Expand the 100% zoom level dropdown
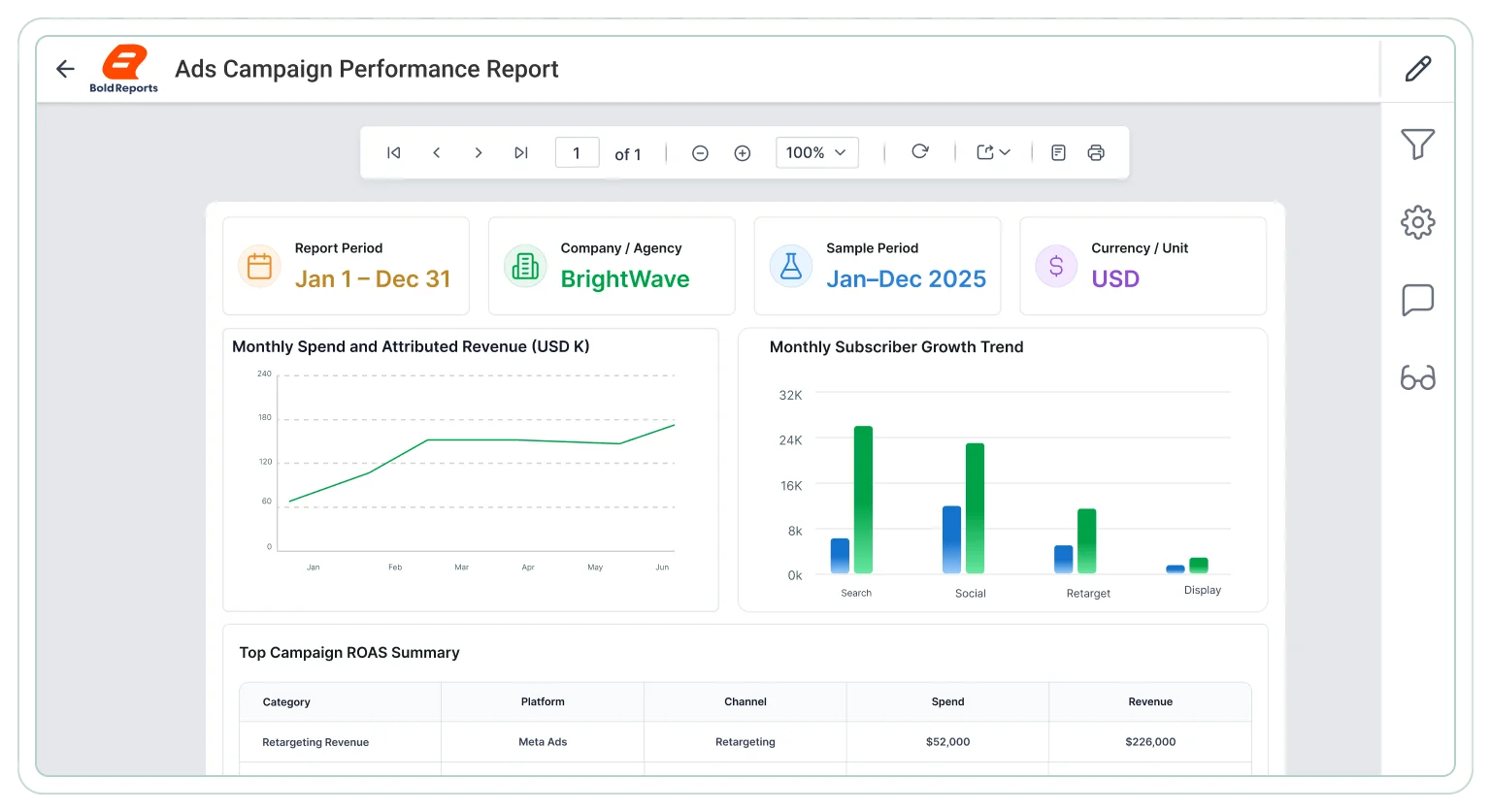 [x=817, y=152]
